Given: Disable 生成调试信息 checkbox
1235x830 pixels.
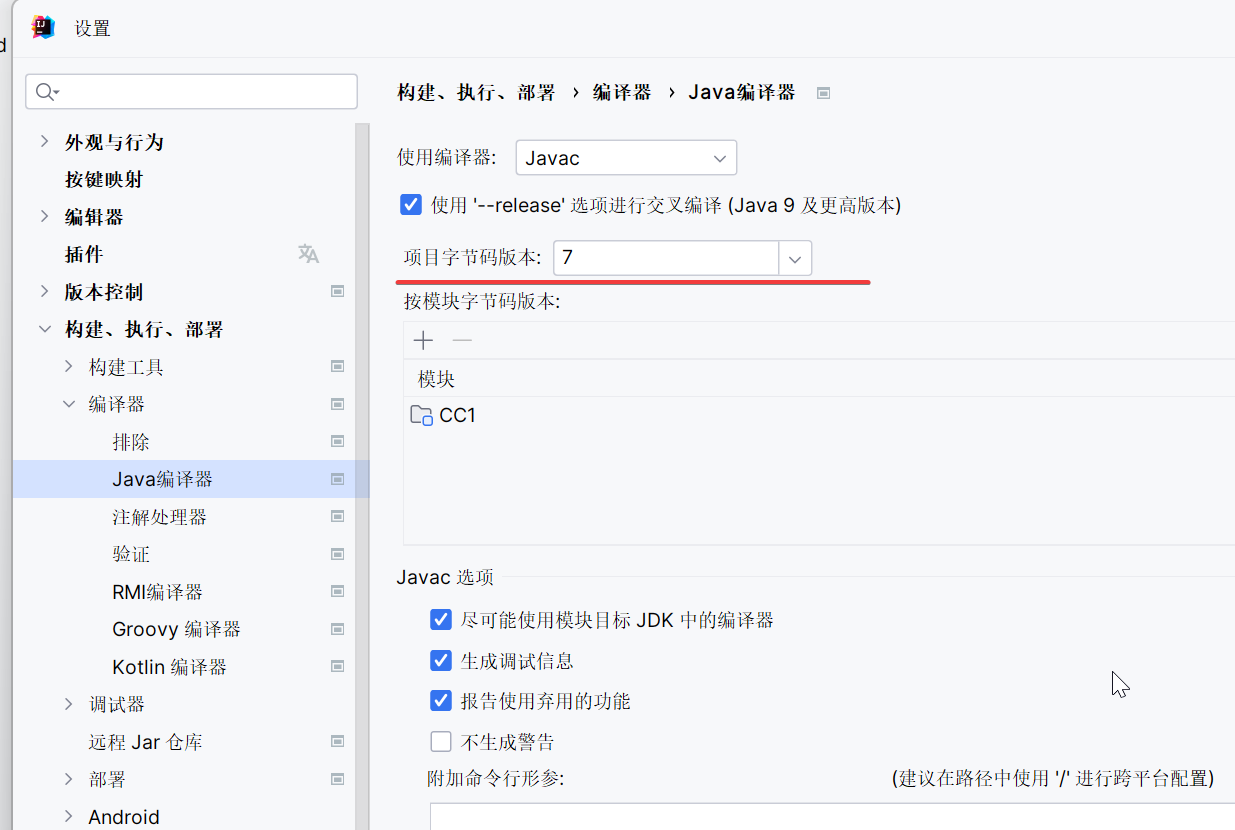Looking at the screenshot, I should click(441, 661).
